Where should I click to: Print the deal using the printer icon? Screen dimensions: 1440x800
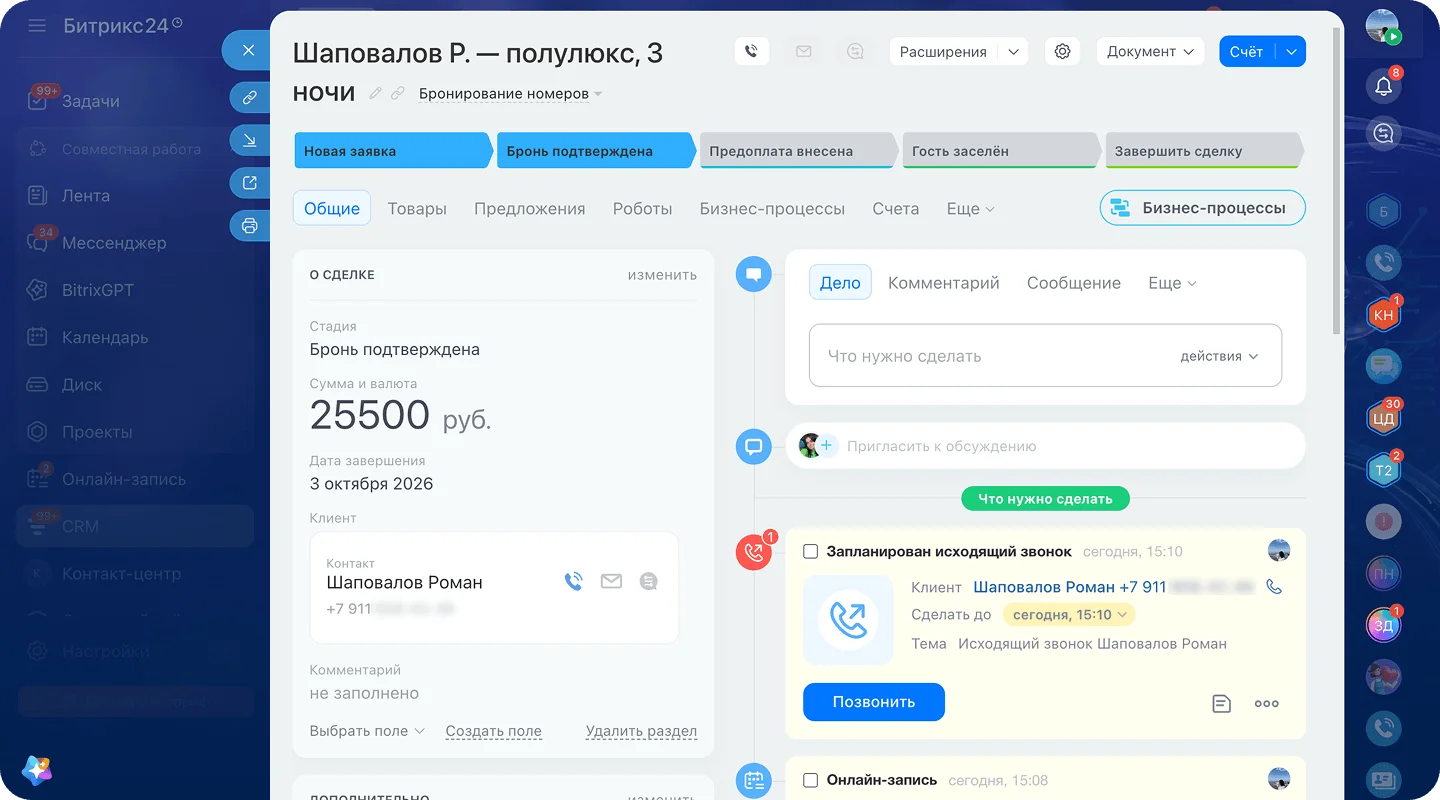250,226
